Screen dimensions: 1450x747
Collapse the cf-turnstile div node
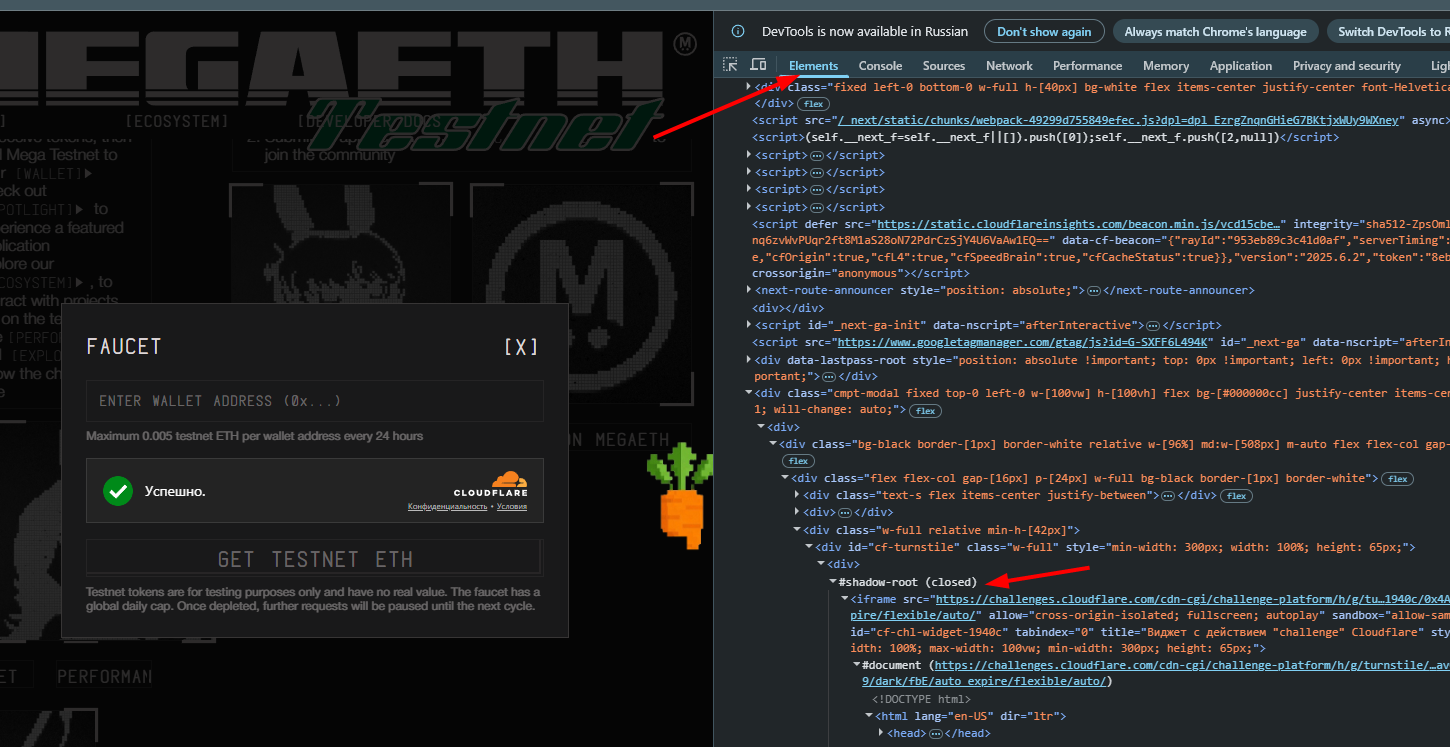(x=808, y=547)
